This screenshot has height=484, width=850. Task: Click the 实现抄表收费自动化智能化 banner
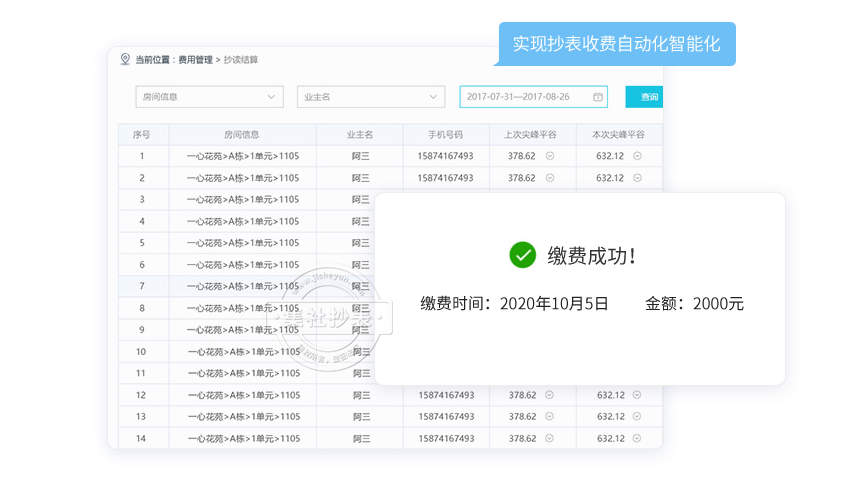[x=616, y=44]
